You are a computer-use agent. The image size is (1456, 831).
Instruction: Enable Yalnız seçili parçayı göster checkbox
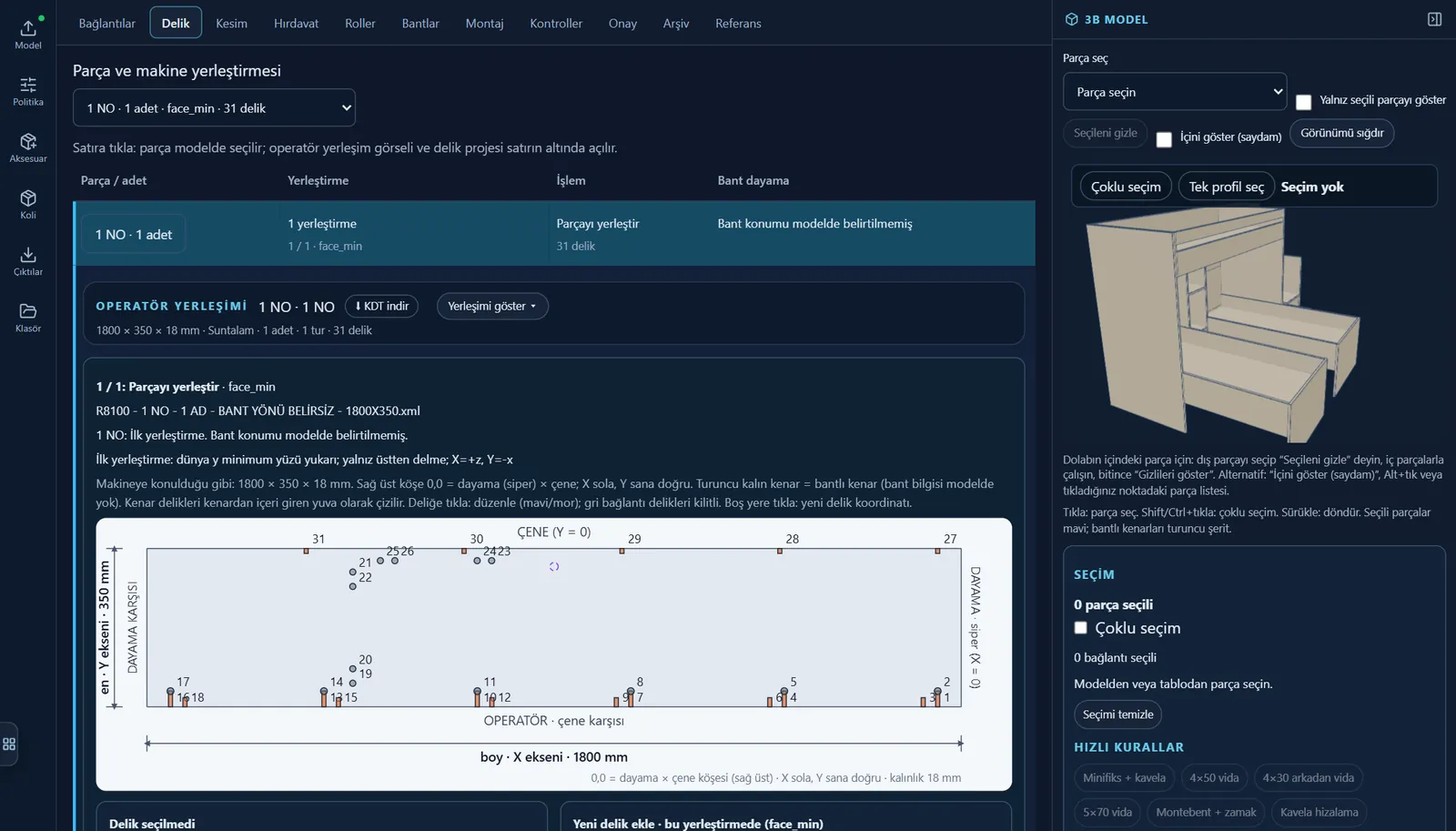tap(1303, 102)
